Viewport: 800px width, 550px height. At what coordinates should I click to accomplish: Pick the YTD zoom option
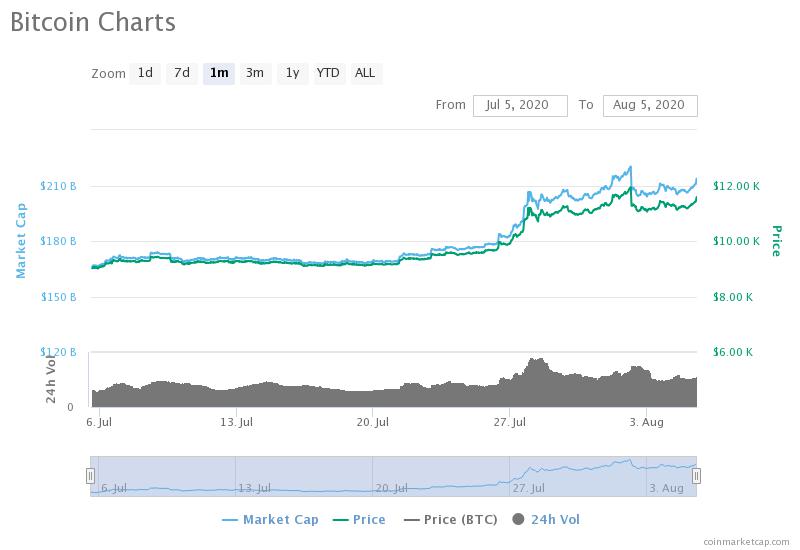tap(328, 73)
